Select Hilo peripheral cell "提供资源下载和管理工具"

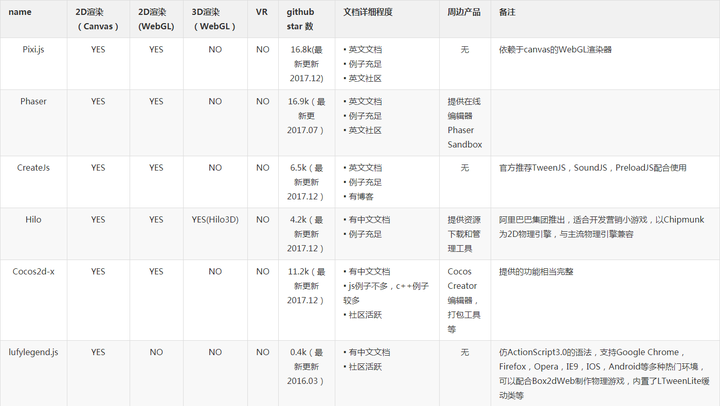[464, 234]
